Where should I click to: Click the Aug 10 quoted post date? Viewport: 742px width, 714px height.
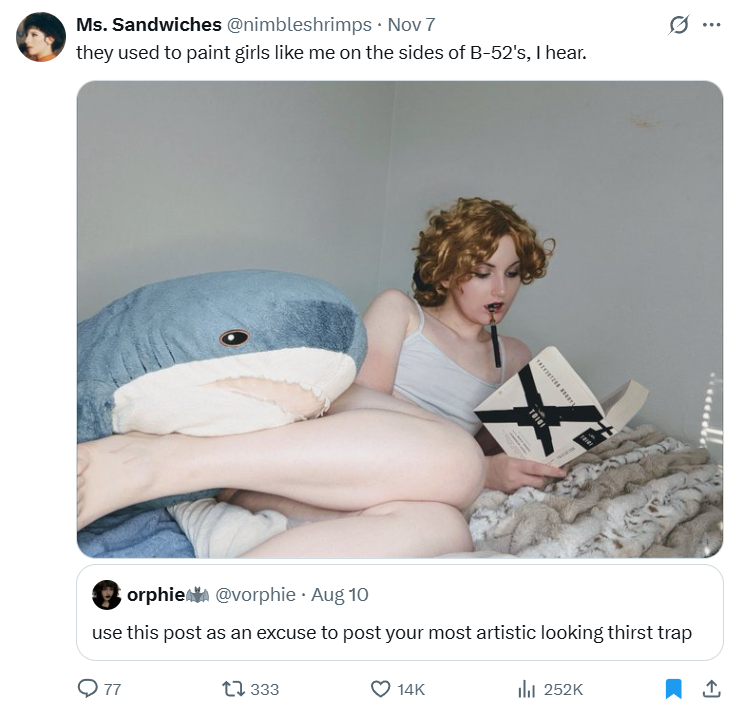(x=339, y=595)
